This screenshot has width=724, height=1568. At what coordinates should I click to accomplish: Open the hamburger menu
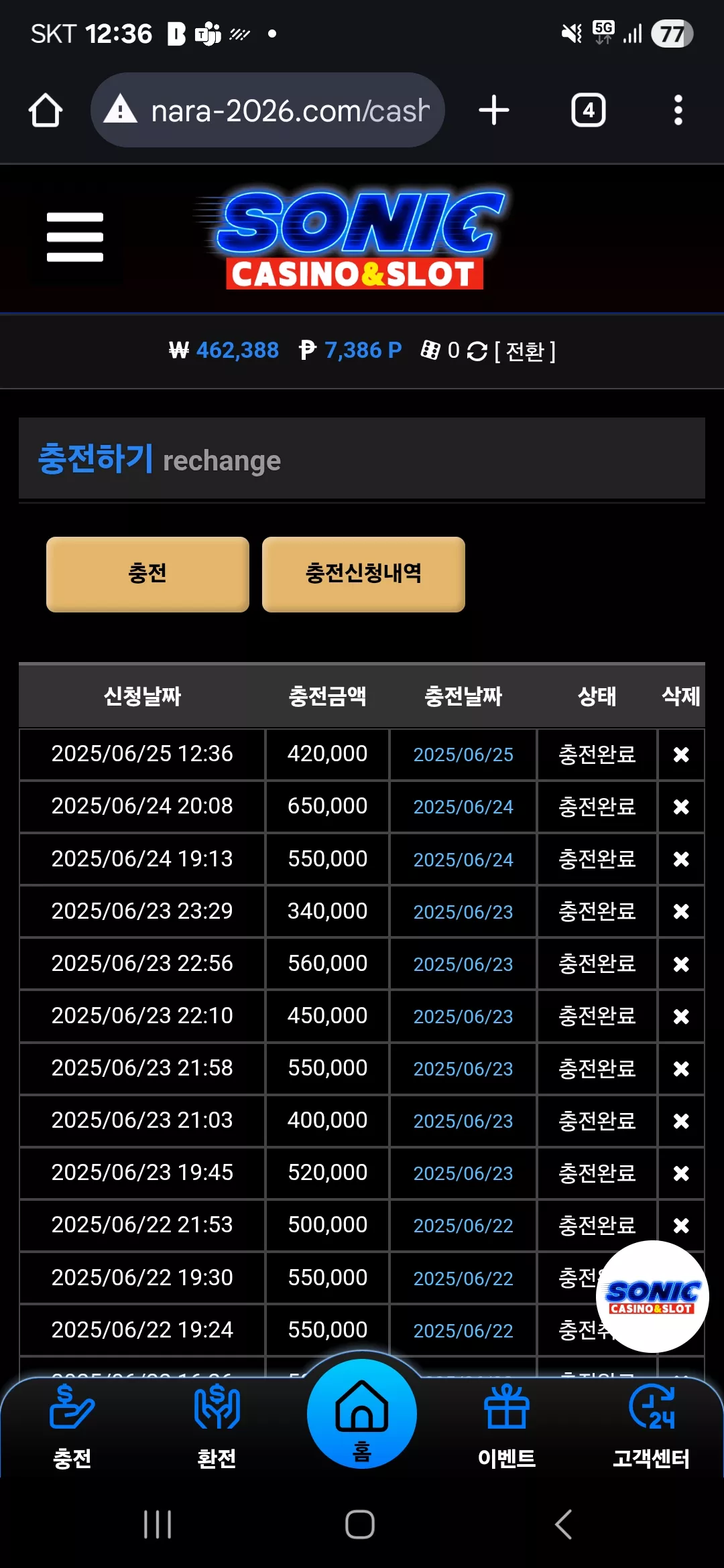75,237
